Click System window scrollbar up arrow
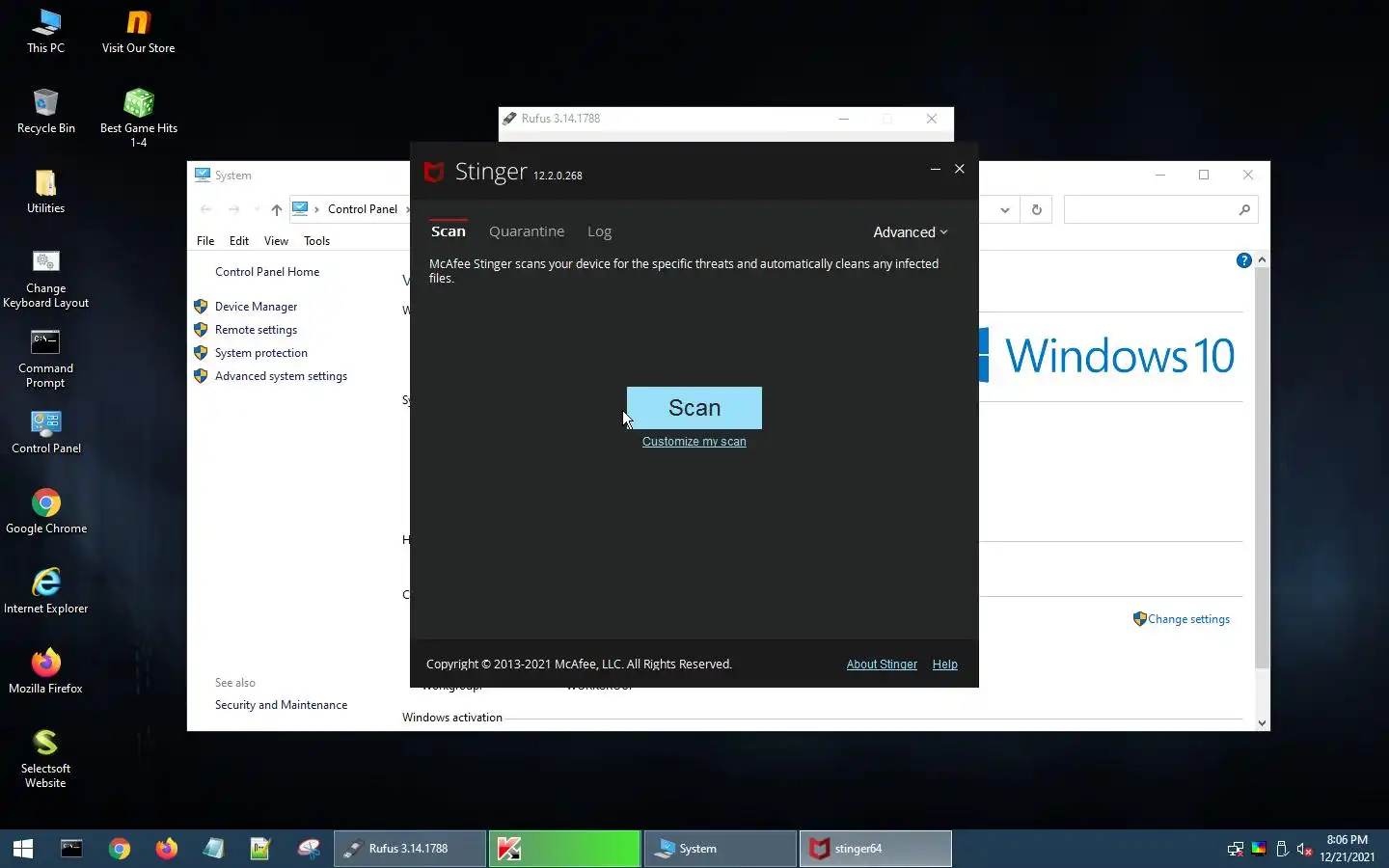1389x868 pixels. pos(1262,260)
